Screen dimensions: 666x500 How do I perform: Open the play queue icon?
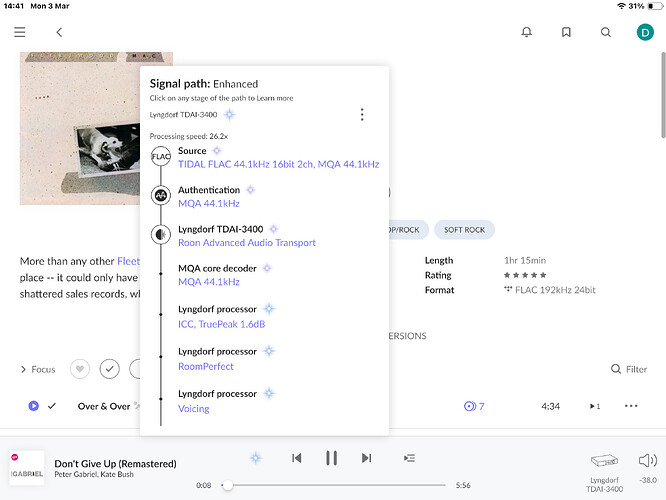point(409,458)
